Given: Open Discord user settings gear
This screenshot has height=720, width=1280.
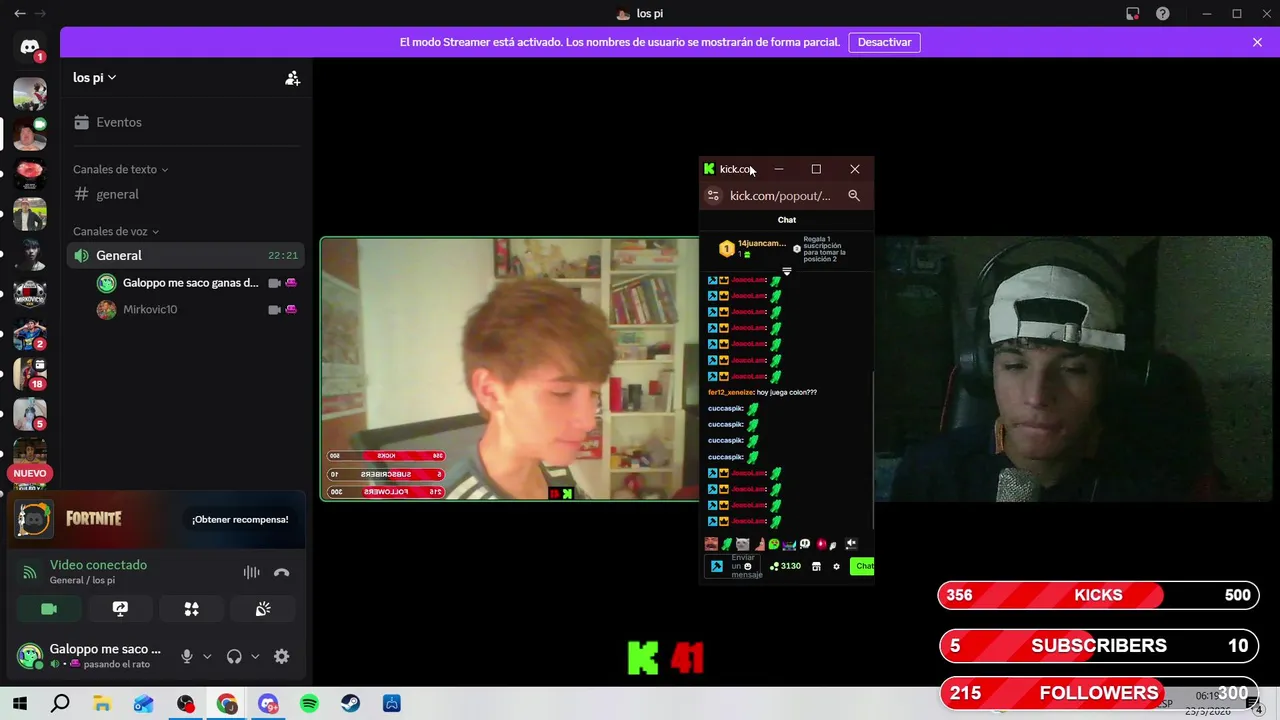Looking at the screenshot, I should [x=281, y=656].
